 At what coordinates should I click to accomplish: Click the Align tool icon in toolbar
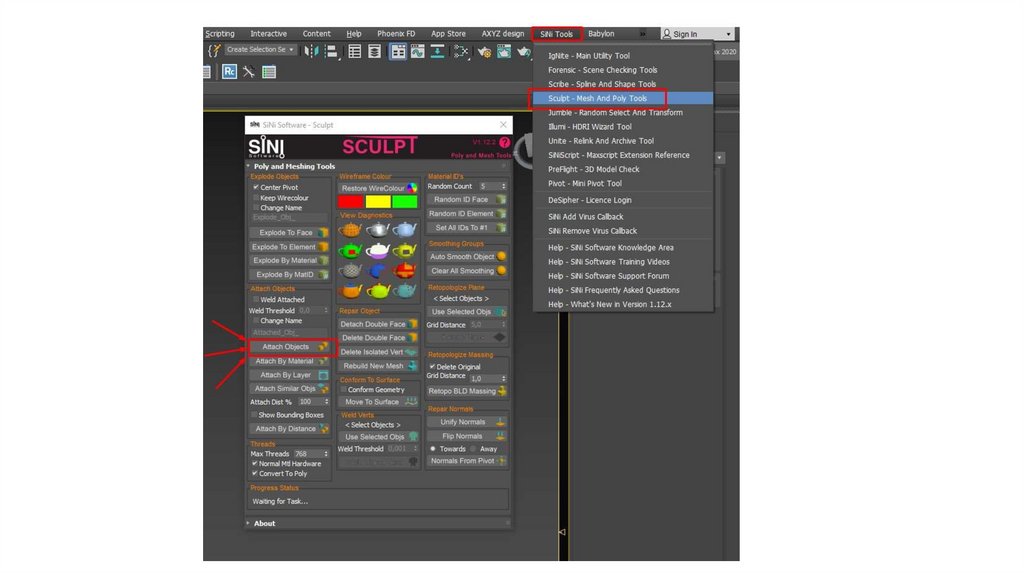coord(331,51)
